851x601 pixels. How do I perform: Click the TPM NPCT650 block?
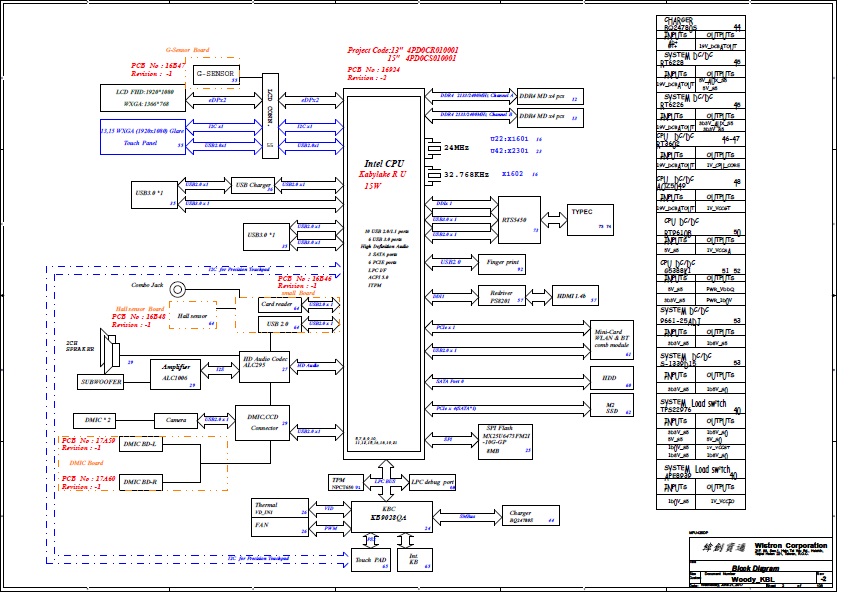click(x=346, y=483)
